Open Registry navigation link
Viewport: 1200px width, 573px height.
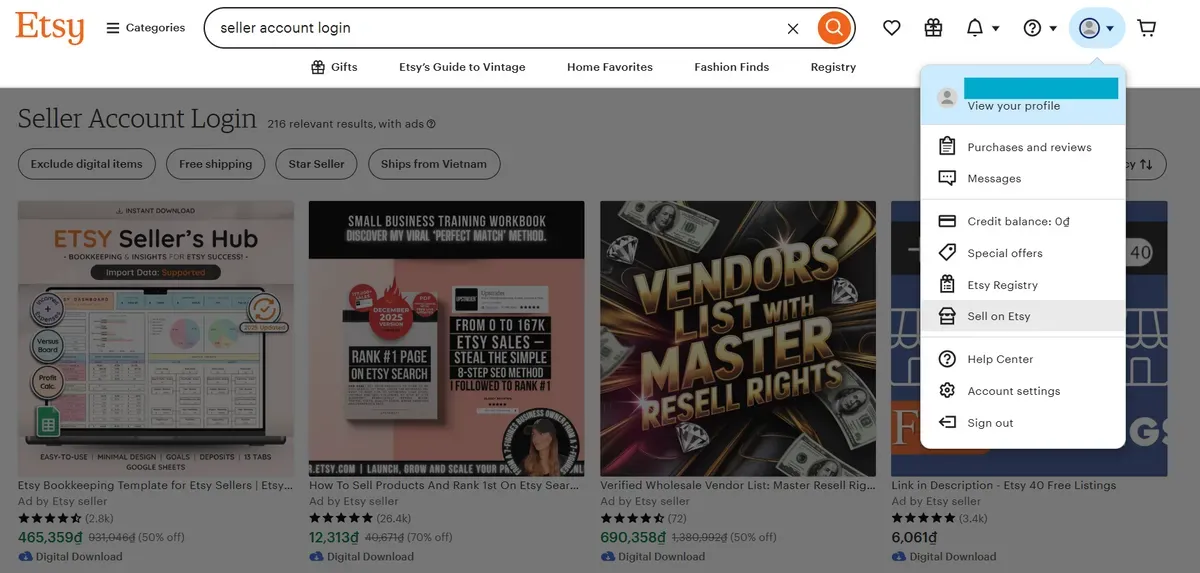click(x=834, y=67)
